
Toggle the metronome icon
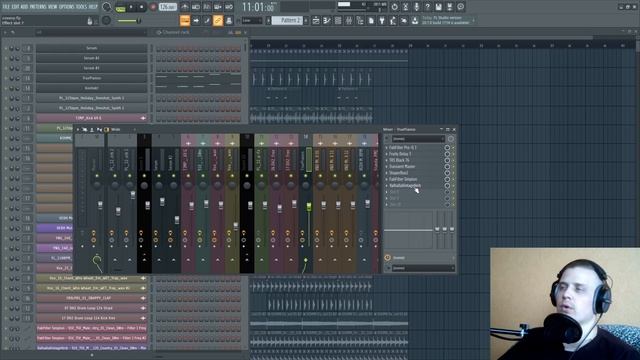pyautogui.click(x=185, y=7)
